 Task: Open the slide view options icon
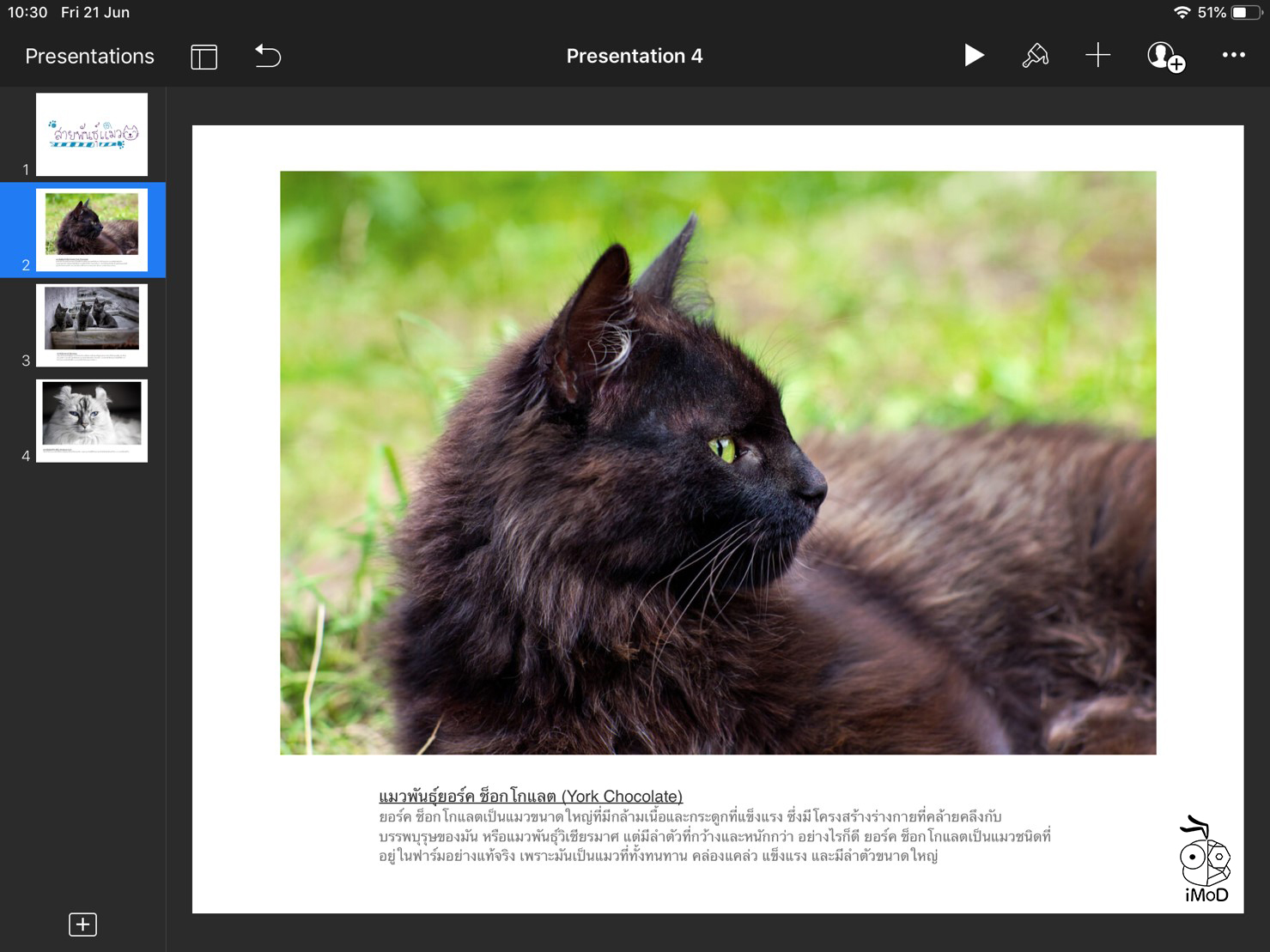204,57
